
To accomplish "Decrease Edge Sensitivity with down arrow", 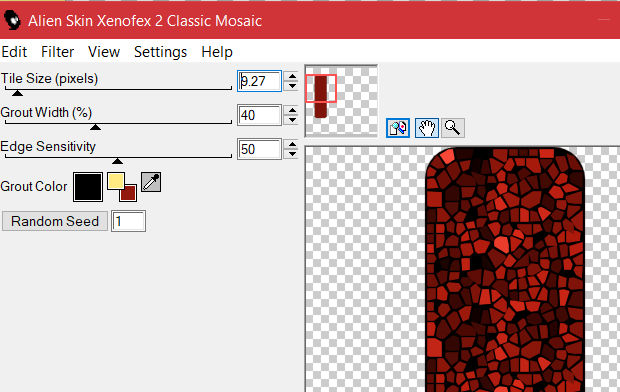I will coord(292,154).
